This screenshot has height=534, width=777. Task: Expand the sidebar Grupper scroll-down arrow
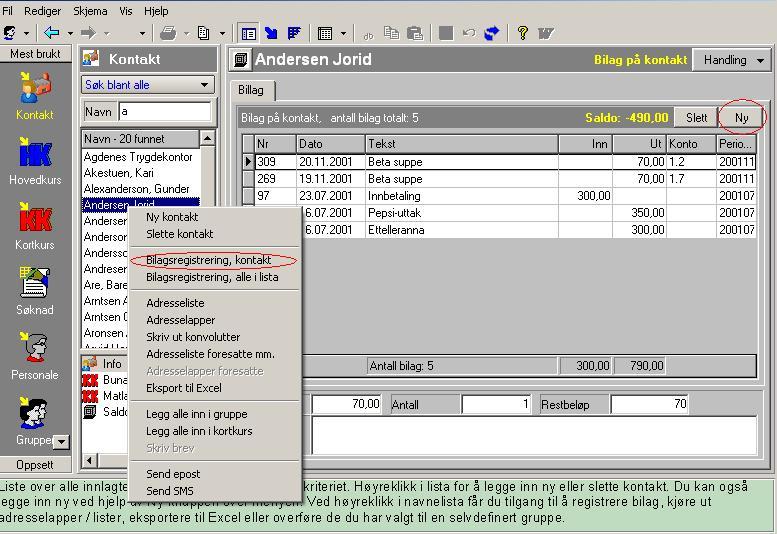(x=60, y=441)
